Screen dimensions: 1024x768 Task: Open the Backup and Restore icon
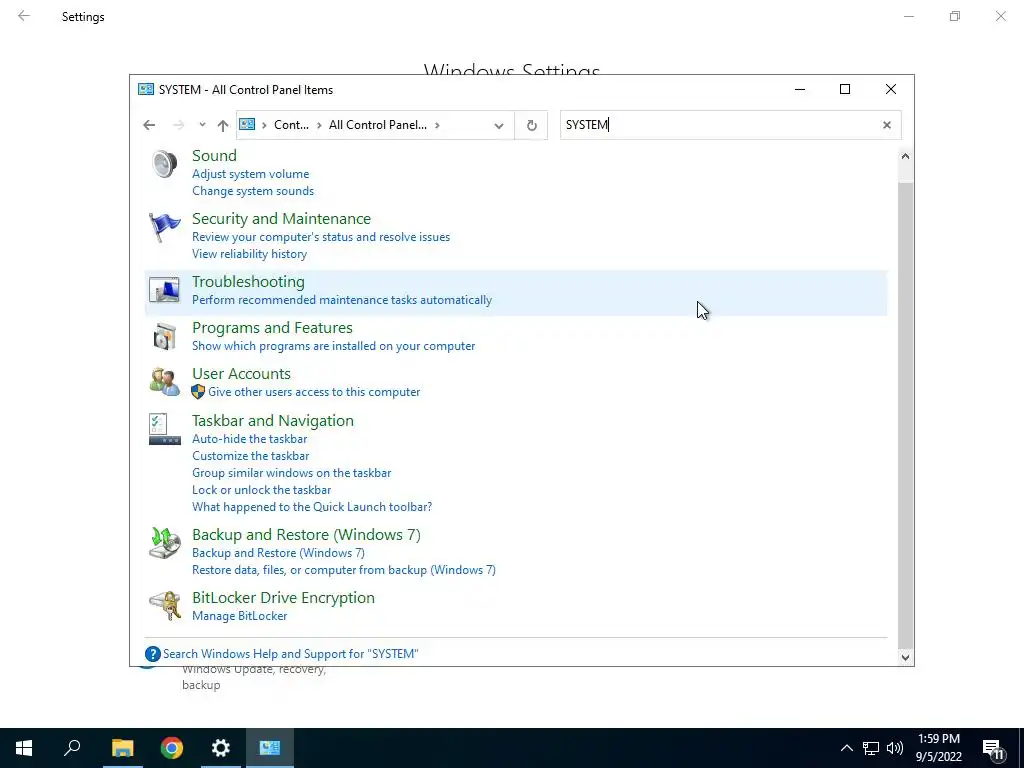pyautogui.click(x=165, y=543)
